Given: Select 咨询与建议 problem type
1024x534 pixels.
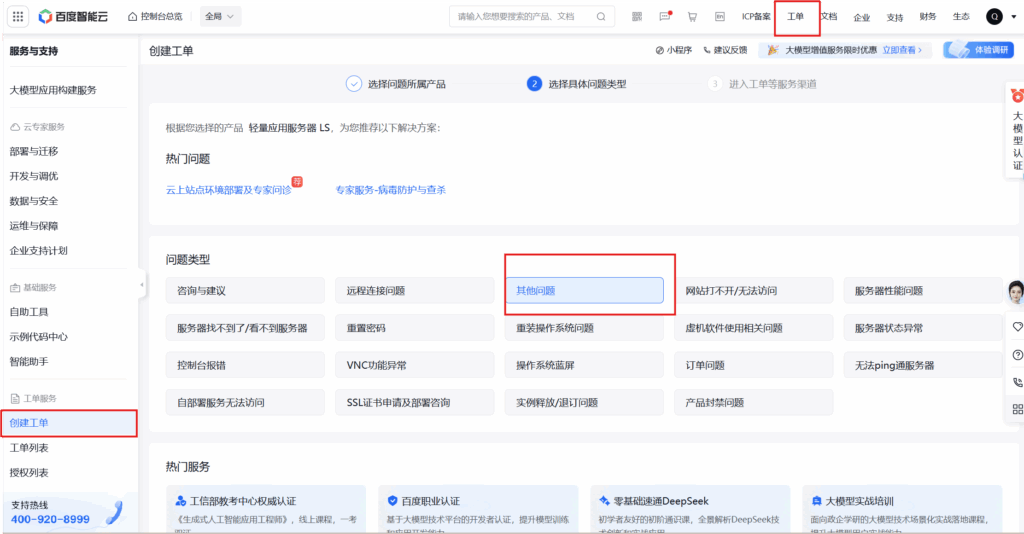Looking at the screenshot, I should 245,291.
